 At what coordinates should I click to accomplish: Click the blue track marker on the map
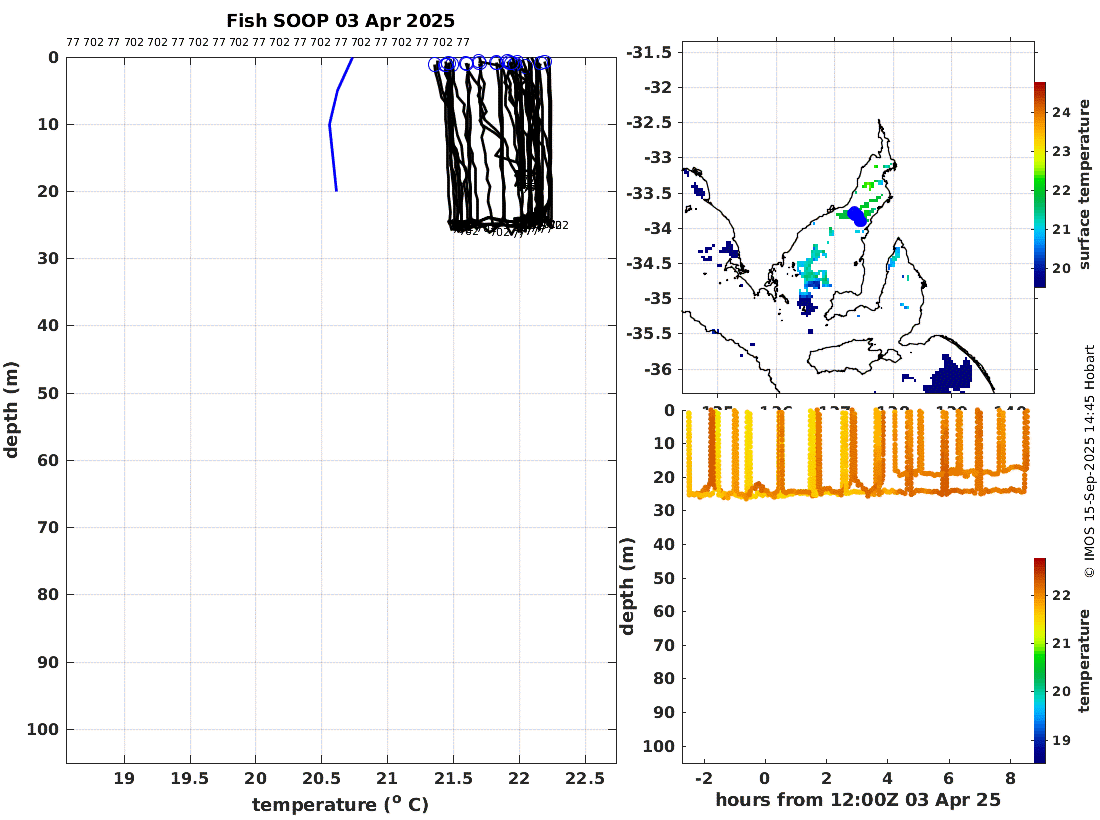tap(857, 216)
